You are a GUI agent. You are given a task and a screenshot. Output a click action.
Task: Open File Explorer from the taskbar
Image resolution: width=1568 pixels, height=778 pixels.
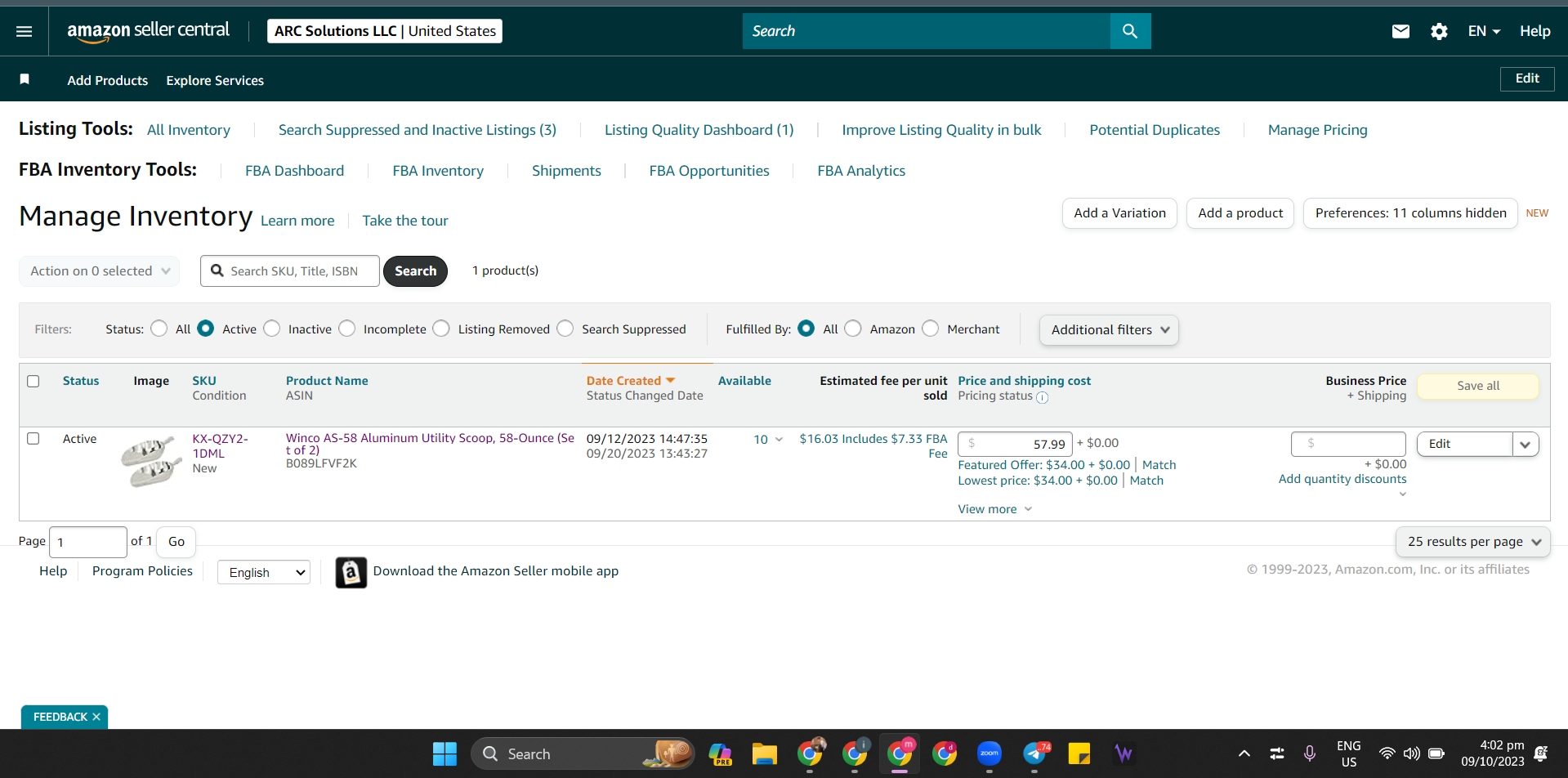(x=765, y=753)
